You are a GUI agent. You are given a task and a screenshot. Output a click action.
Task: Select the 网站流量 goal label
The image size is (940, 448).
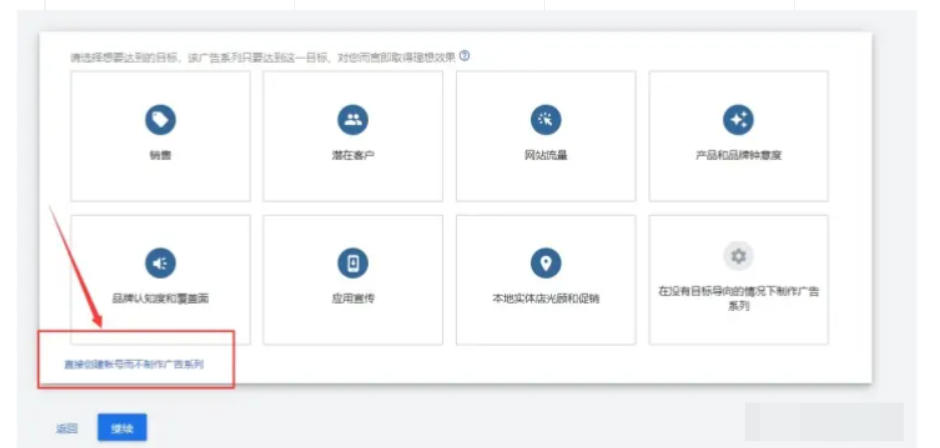[546, 156]
